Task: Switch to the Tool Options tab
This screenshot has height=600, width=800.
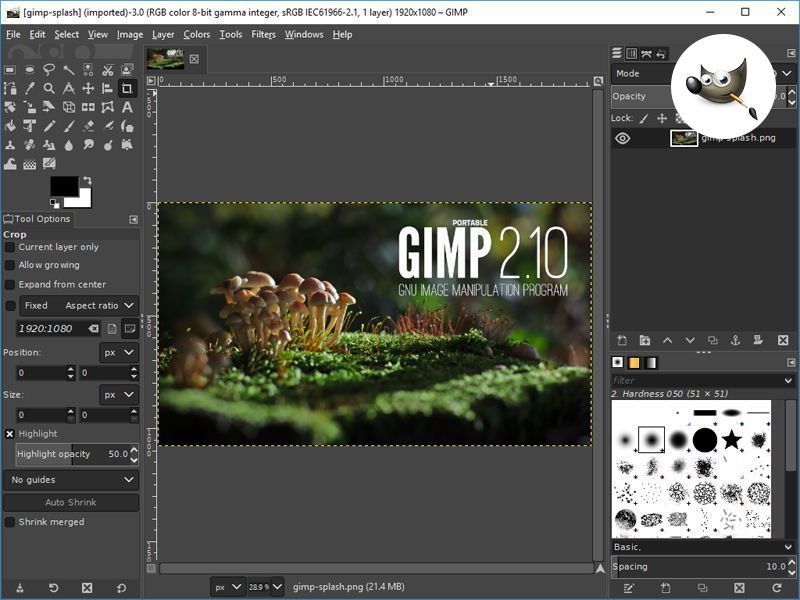Action: [x=37, y=219]
